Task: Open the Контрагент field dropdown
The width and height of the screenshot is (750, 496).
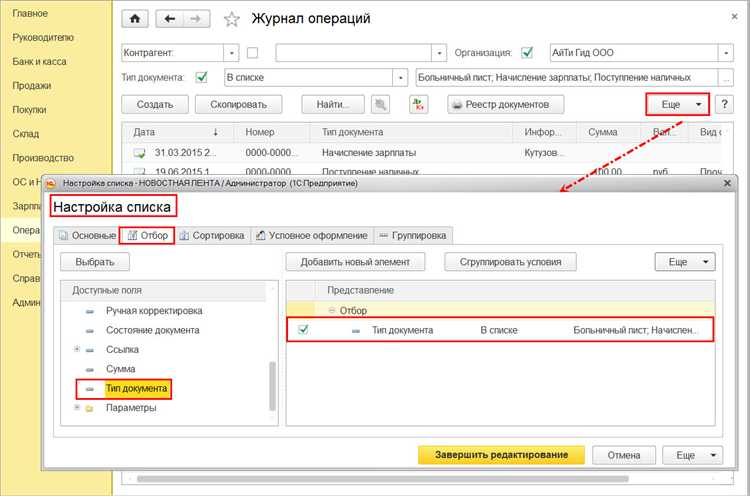Action: [232, 53]
